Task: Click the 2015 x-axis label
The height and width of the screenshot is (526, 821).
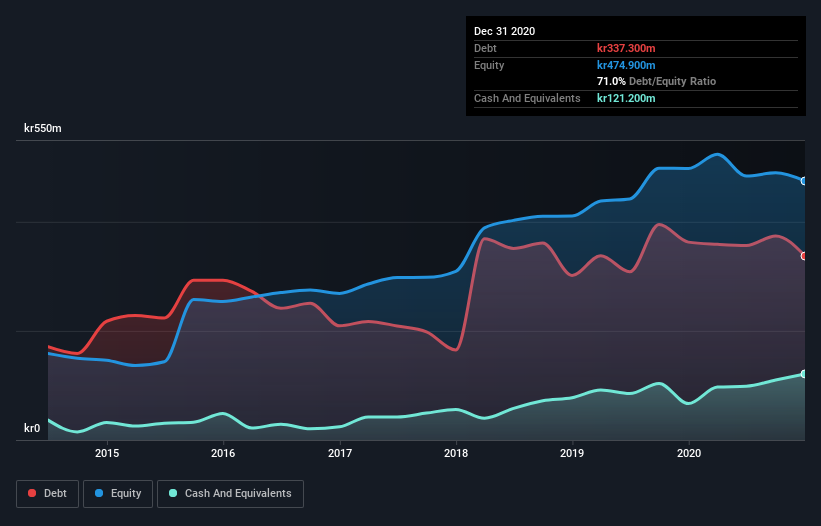Action: click(x=107, y=453)
